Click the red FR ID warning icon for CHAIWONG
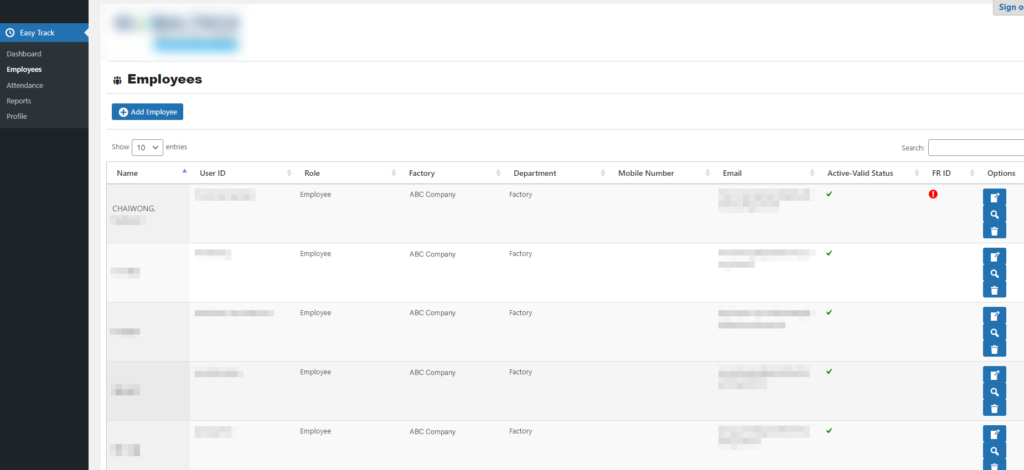The image size is (1024, 470). [x=933, y=194]
